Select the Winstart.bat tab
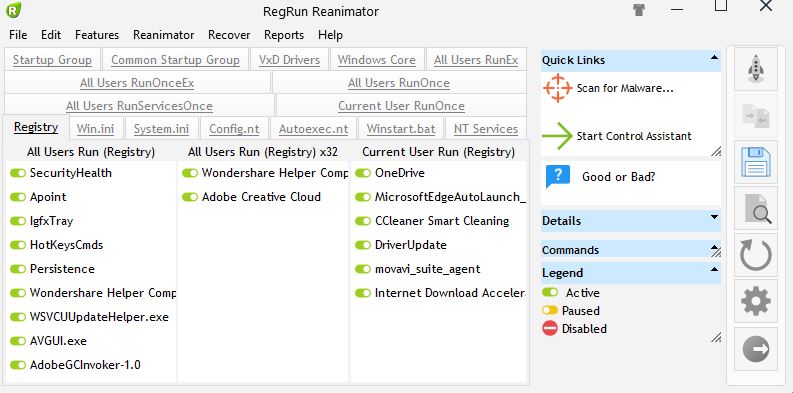This screenshot has height=393, width=793. pyautogui.click(x=401, y=128)
